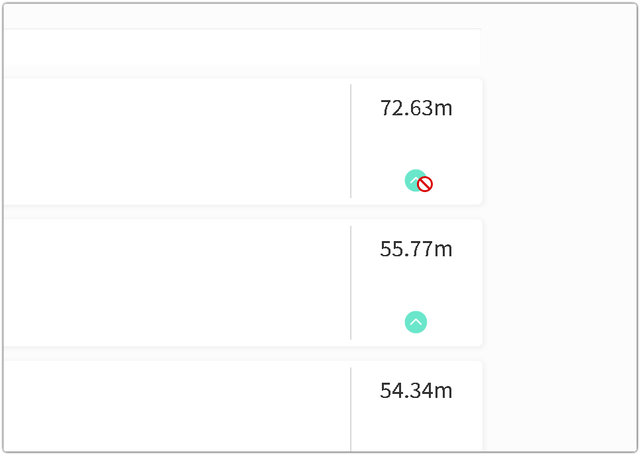Click blank space between 55.77m and its chevron
640x455 pixels.
(416, 284)
